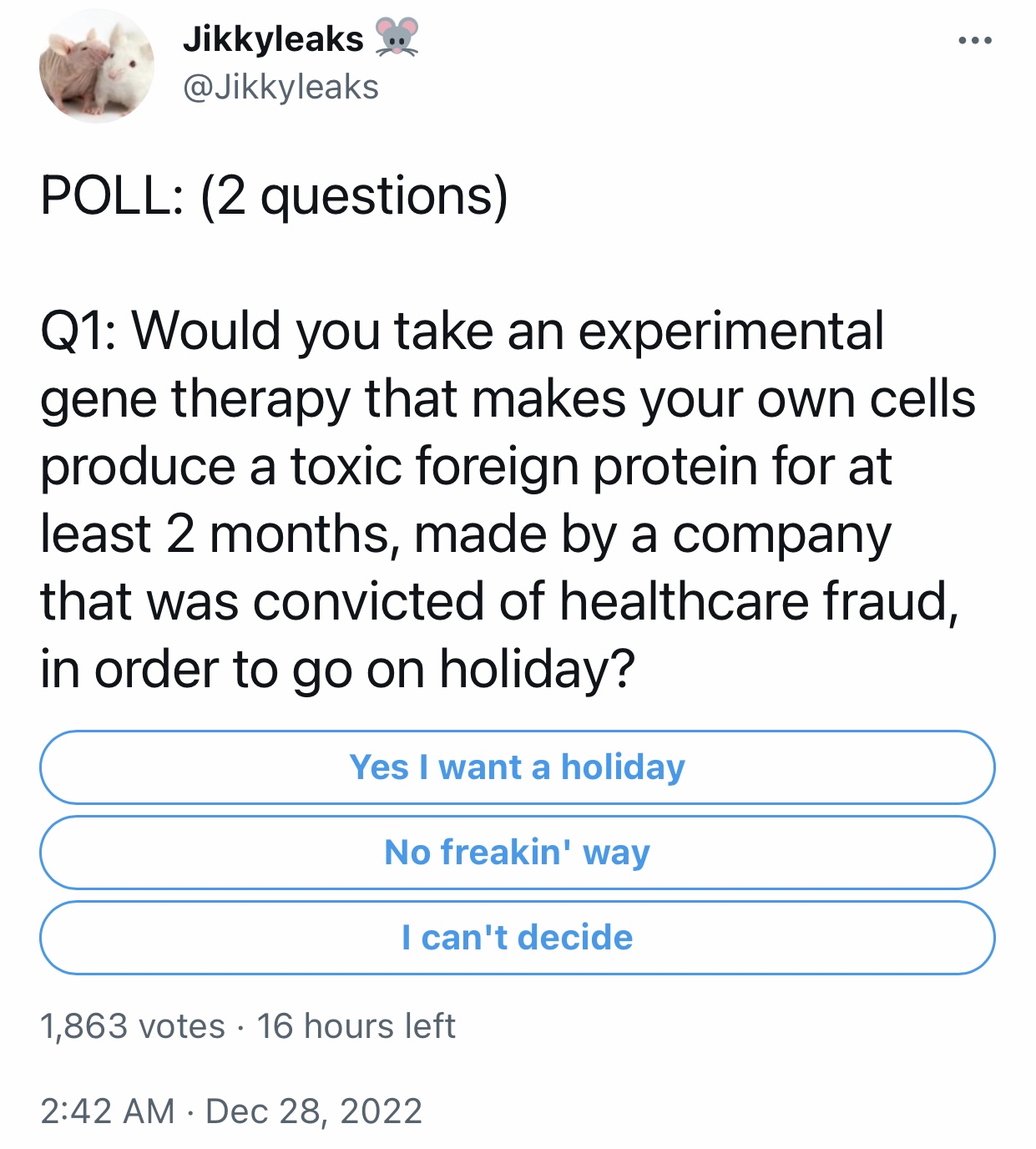Screen dimensions: 1036x1149
Task: Click the "16 hours left" poll timer
Action: (356, 1026)
